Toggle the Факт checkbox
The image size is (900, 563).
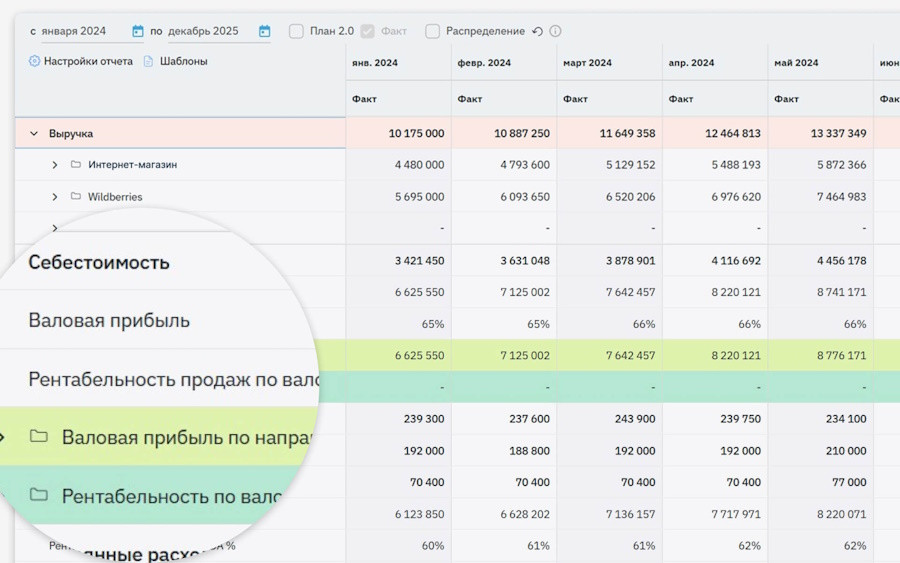point(367,31)
